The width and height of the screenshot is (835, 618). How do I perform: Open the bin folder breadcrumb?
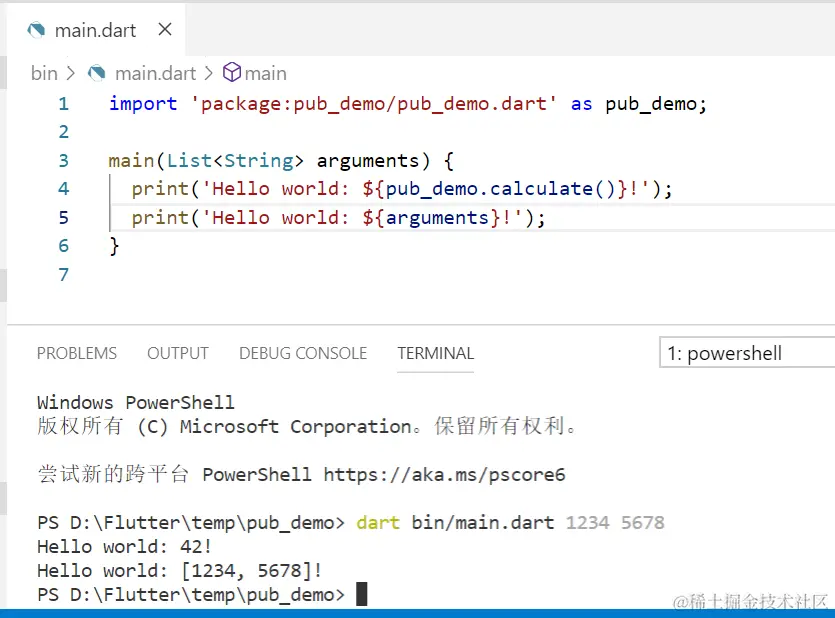44,73
